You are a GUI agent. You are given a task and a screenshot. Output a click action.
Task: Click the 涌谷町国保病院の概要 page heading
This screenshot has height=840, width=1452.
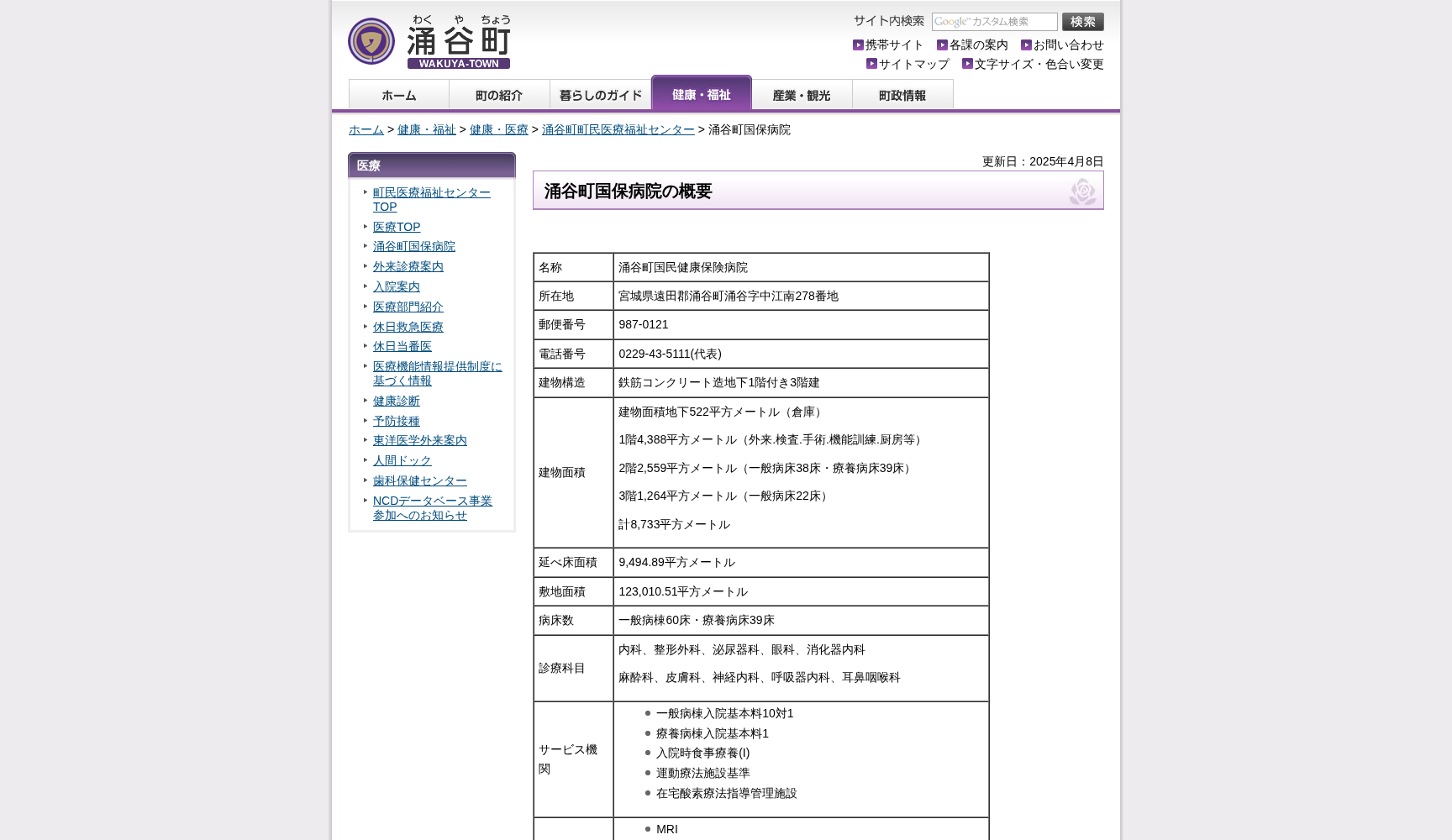click(x=818, y=191)
